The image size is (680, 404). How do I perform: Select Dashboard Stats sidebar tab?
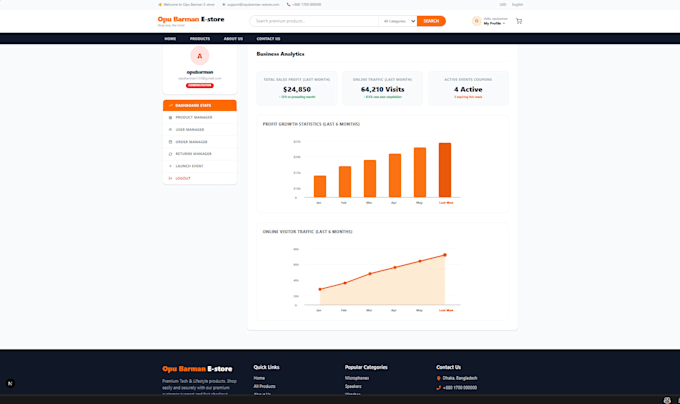pos(200,105)
